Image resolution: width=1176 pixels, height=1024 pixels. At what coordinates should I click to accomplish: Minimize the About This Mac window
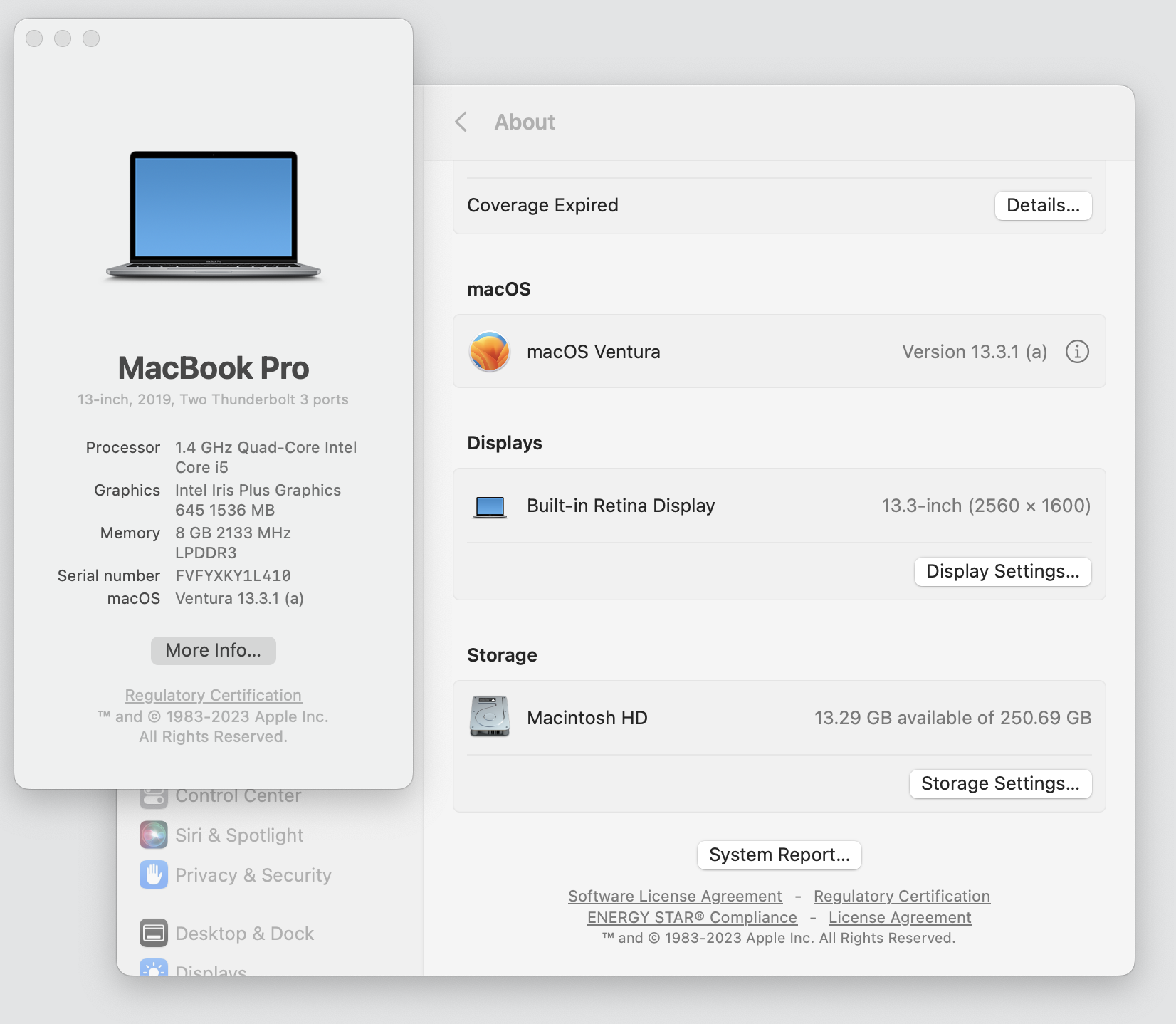tap(63, 38)
